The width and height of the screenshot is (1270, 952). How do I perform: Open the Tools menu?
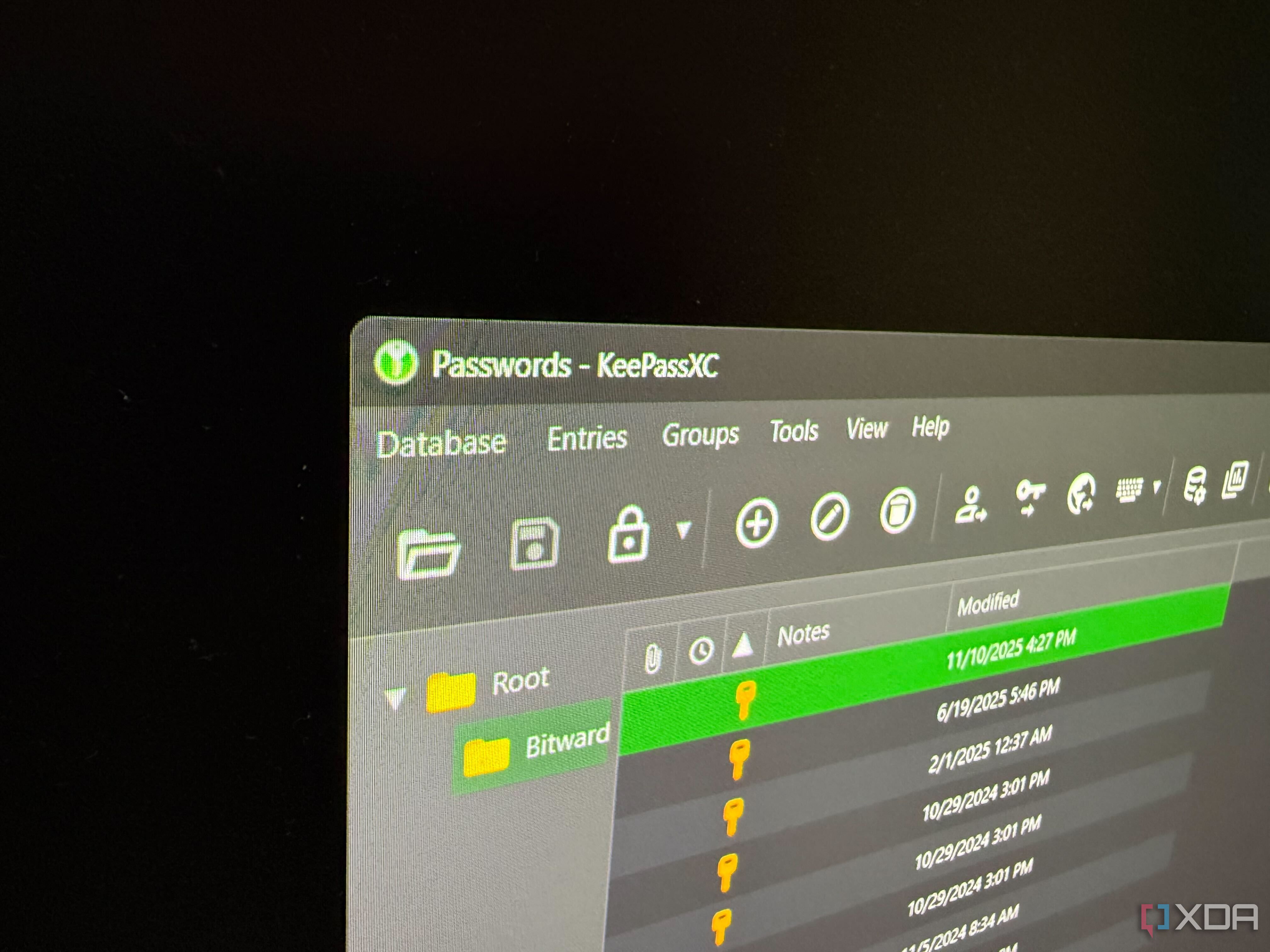[x=794, y=431]
